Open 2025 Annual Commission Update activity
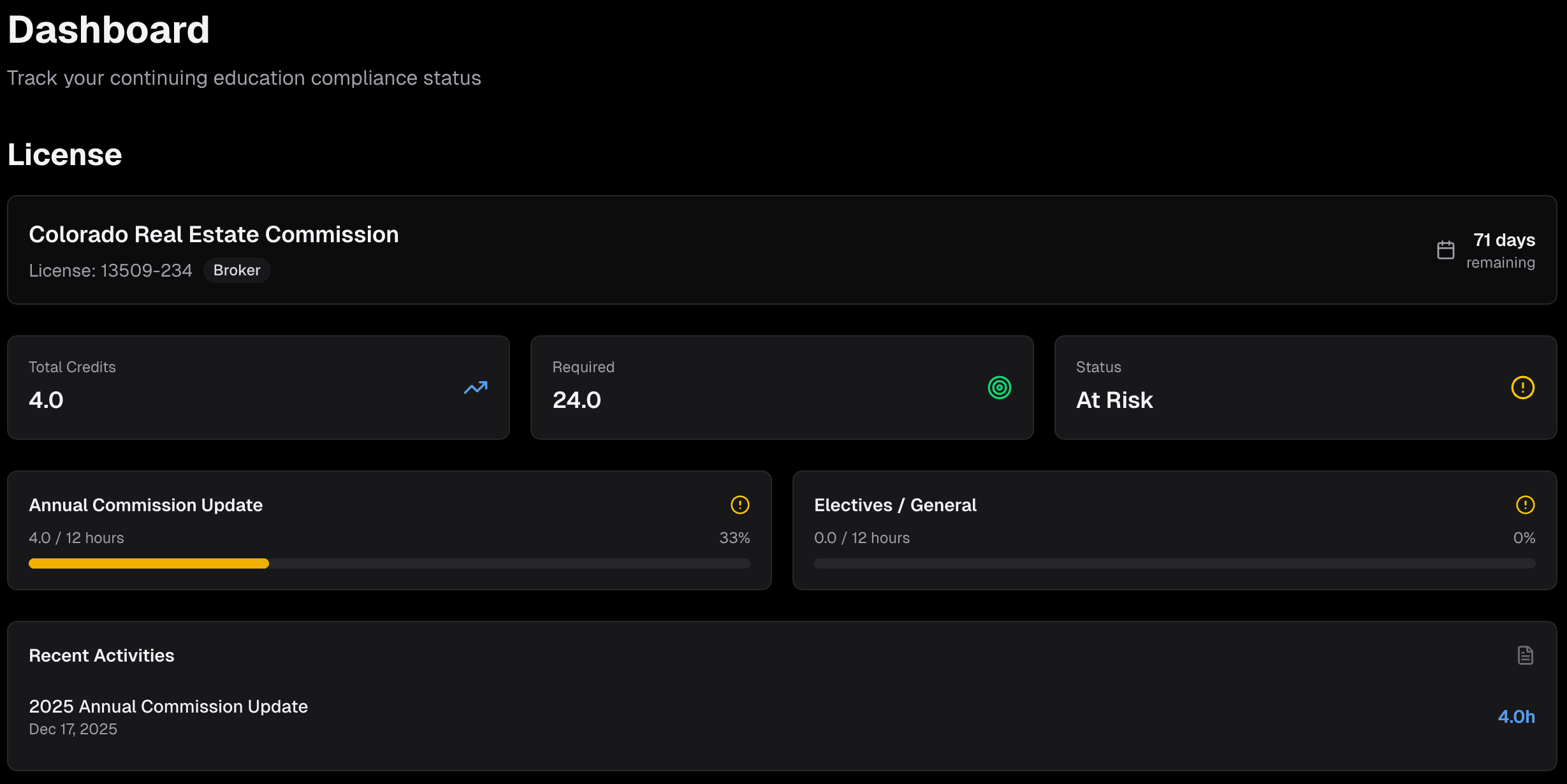1567x784 pixels. [168, 706]
